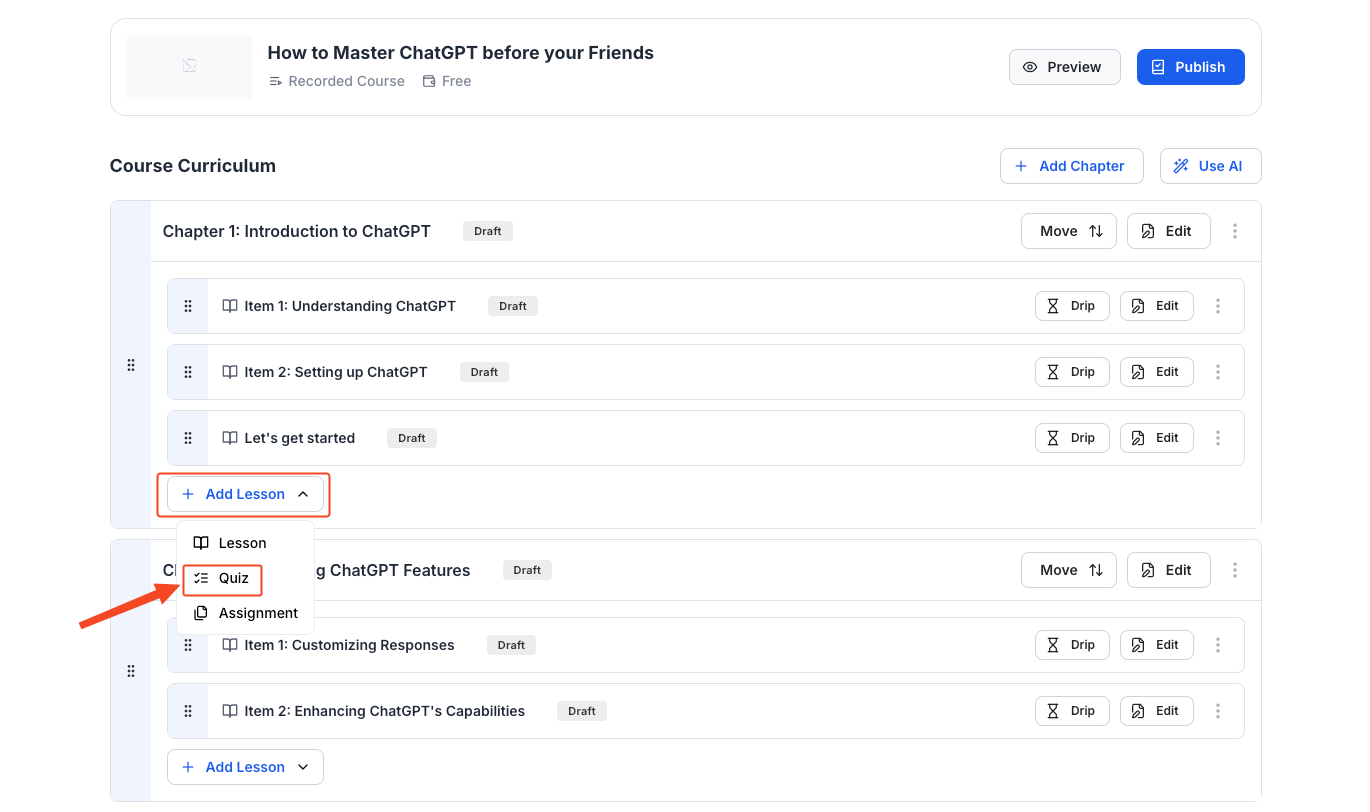
Task: Edit the Let's get started item
Action: 1157,438
